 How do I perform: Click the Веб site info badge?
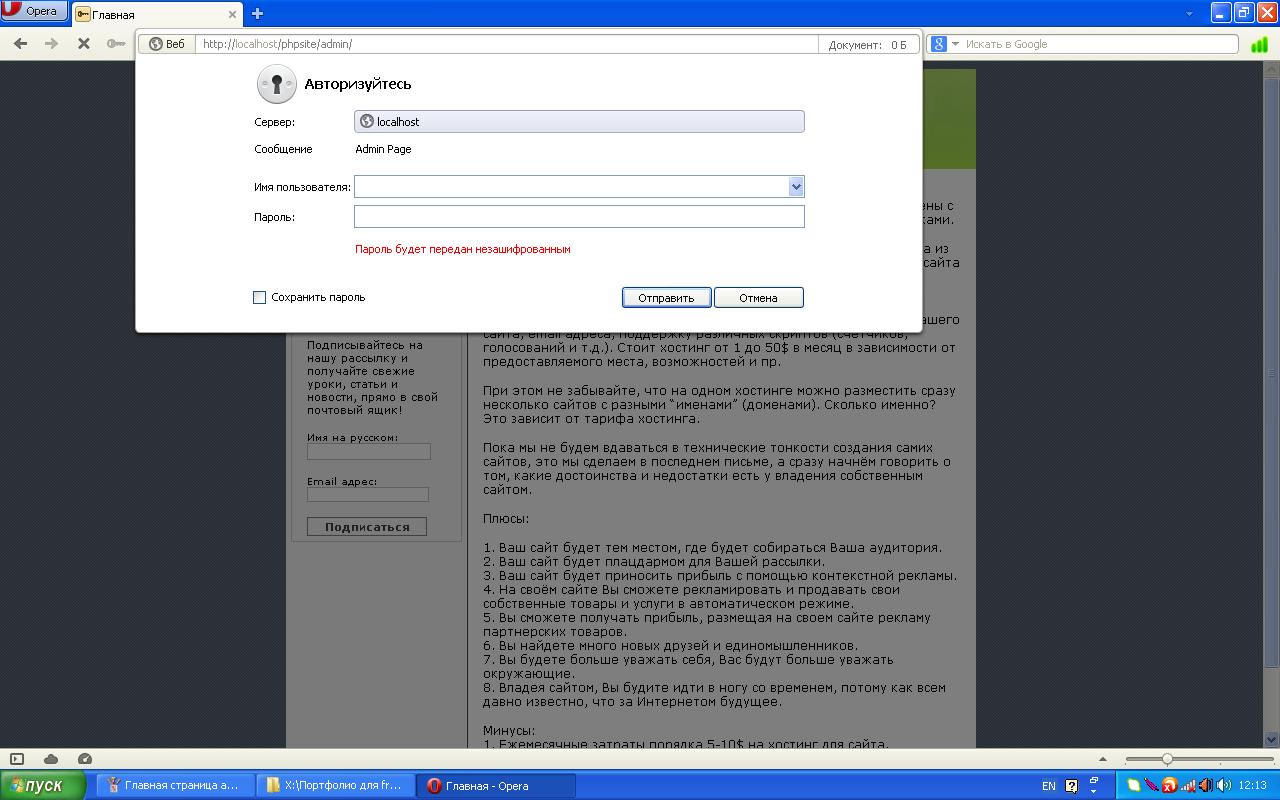(x=167, y=44)
